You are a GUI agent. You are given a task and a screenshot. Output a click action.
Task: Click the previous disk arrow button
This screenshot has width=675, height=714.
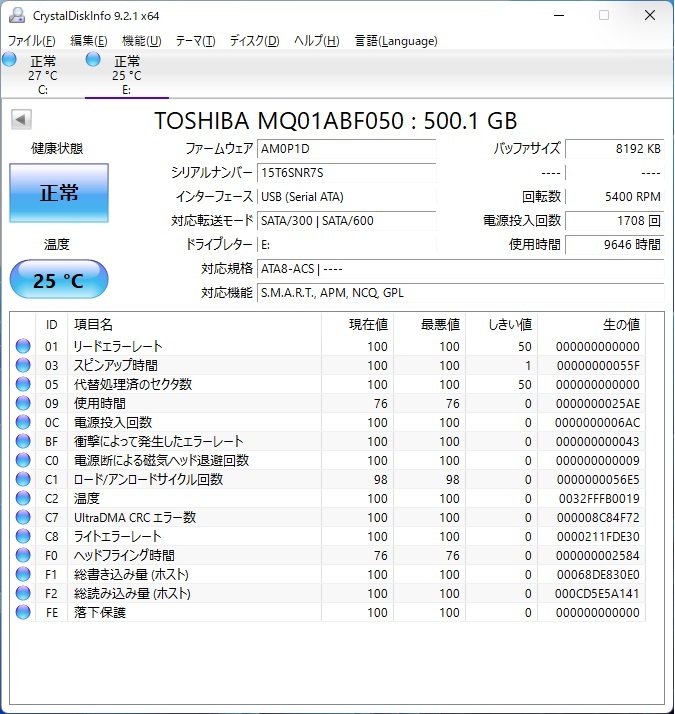[x=20, y=120]
